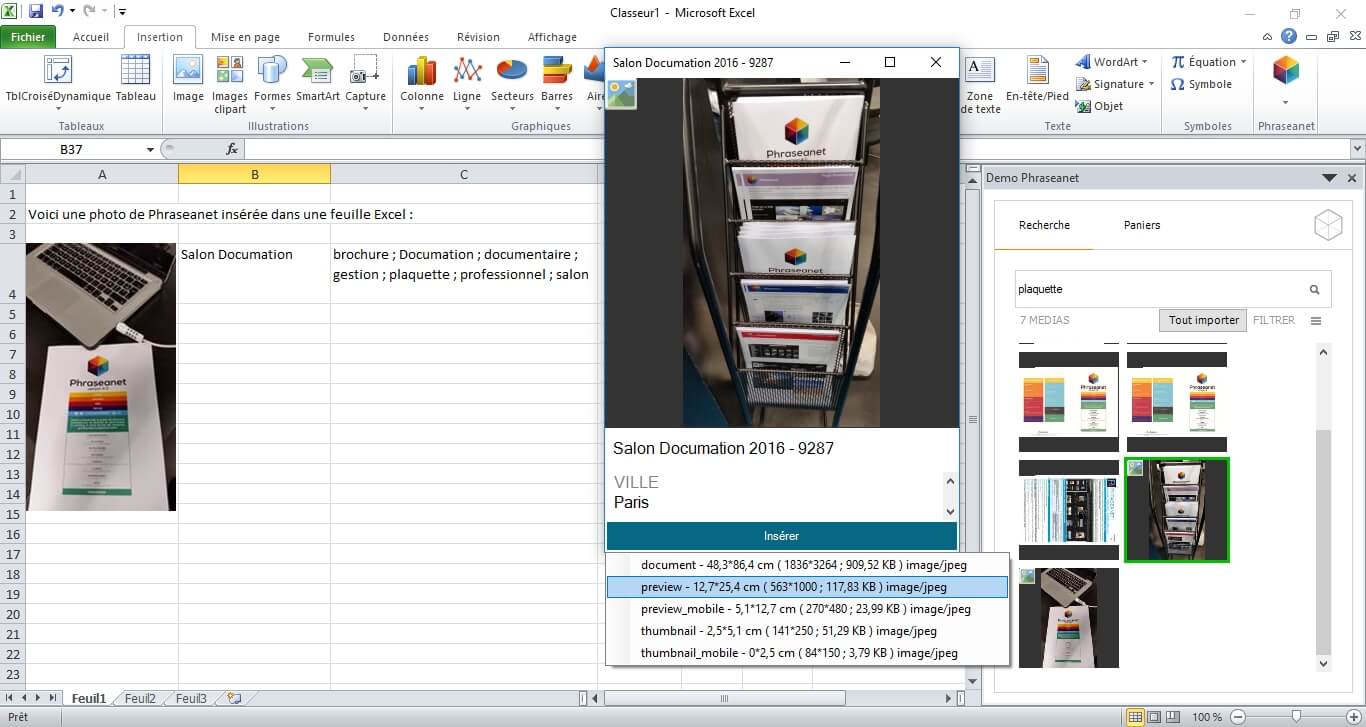
Task: Expand the formula bar
Action: coord(1356,149)
